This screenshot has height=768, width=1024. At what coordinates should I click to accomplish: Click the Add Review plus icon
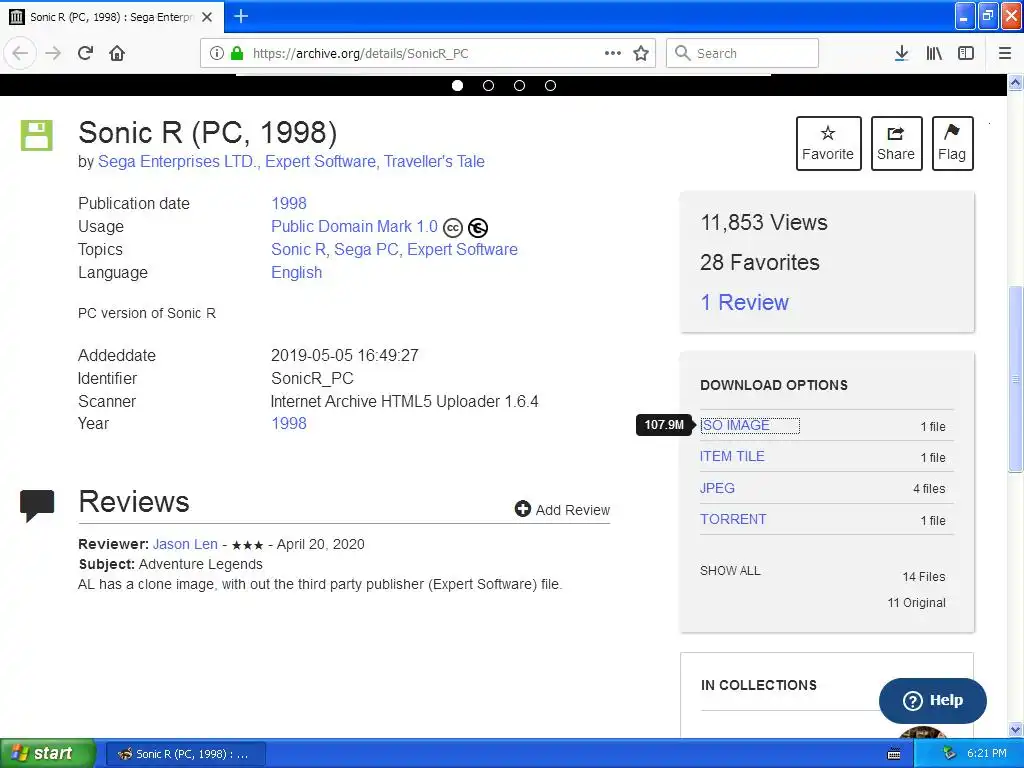(522, 509)
